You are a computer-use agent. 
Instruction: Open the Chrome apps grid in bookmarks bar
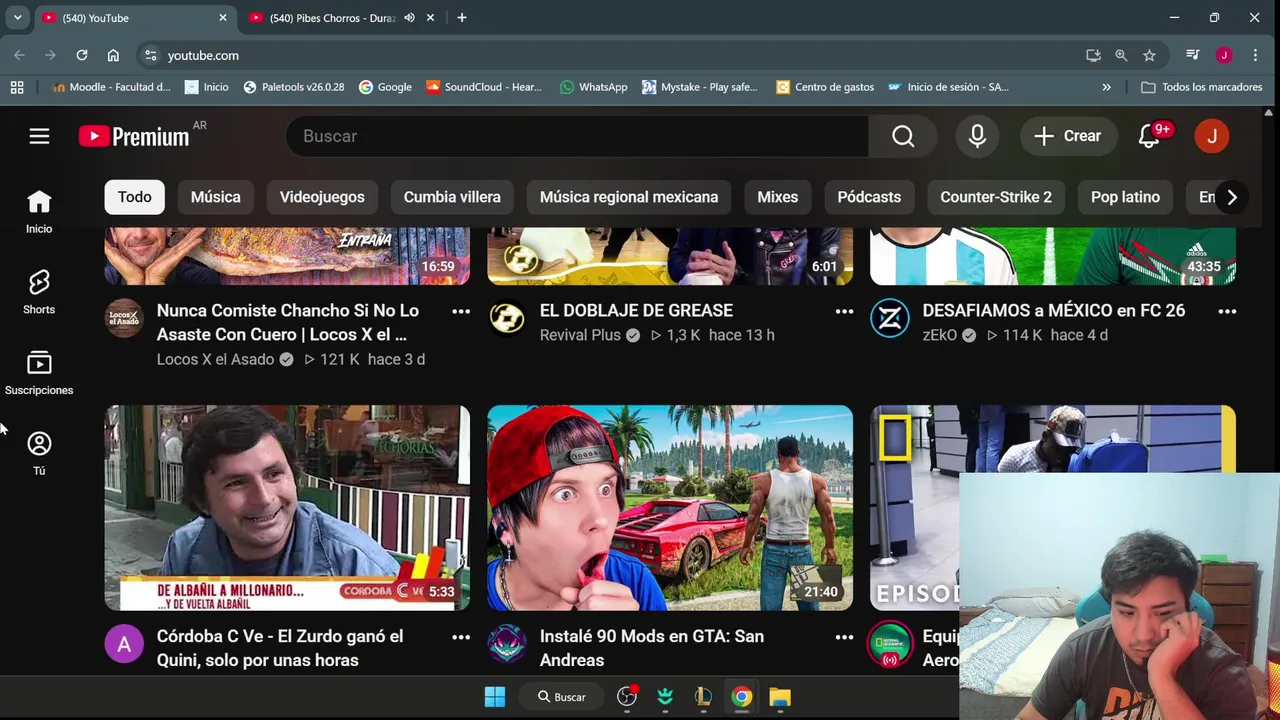(x=17, y=87)
